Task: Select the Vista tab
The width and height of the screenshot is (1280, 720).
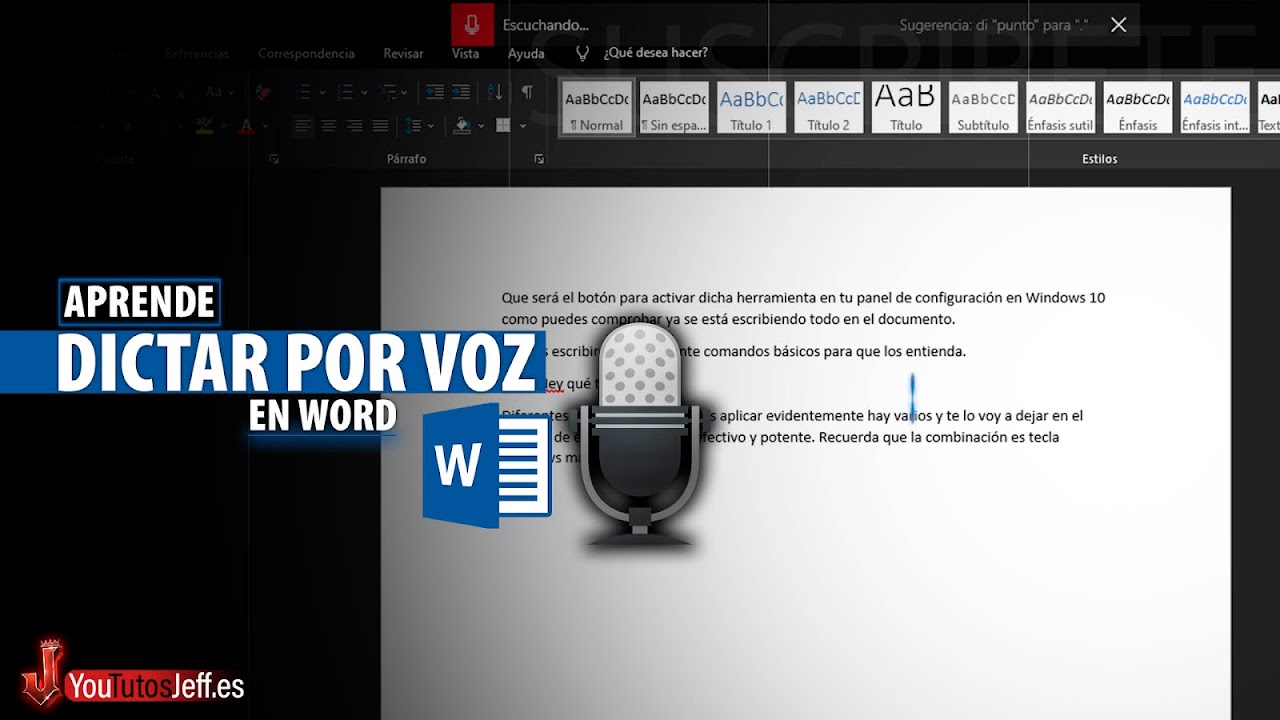Action: (x=465, y=53)
